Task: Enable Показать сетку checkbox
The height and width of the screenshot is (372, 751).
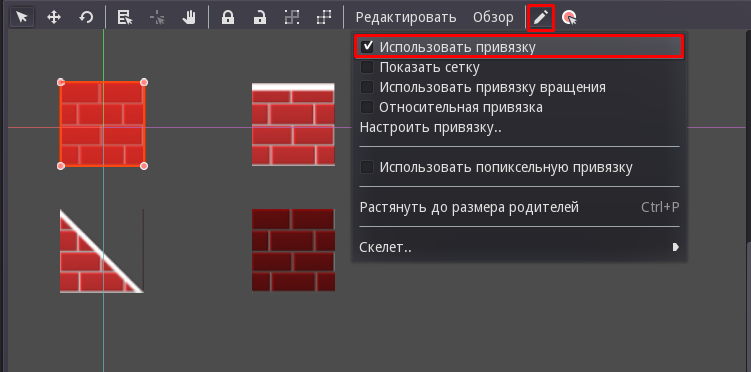Action: (367, 67)
